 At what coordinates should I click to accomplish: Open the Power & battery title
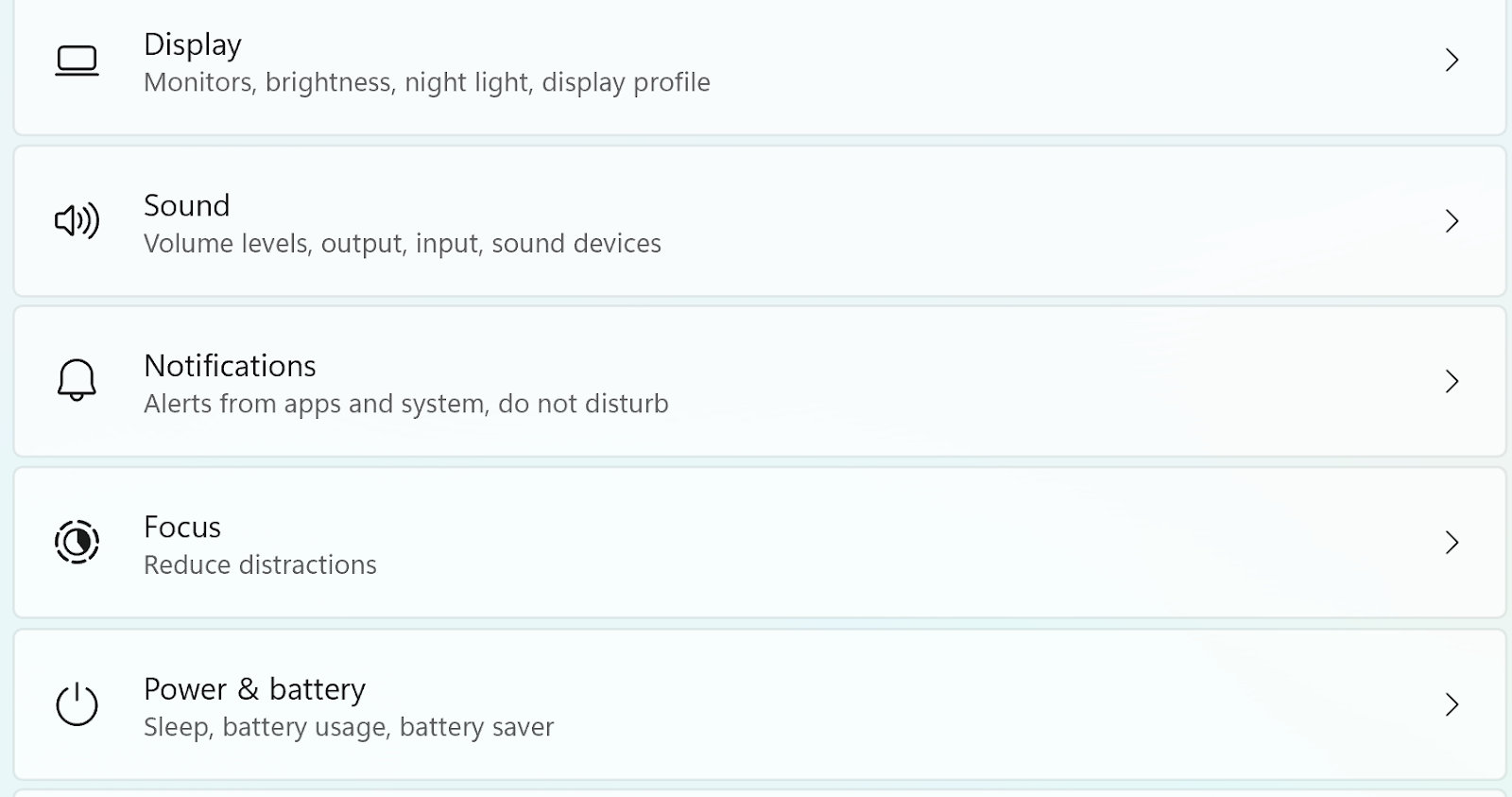point(254,689)
